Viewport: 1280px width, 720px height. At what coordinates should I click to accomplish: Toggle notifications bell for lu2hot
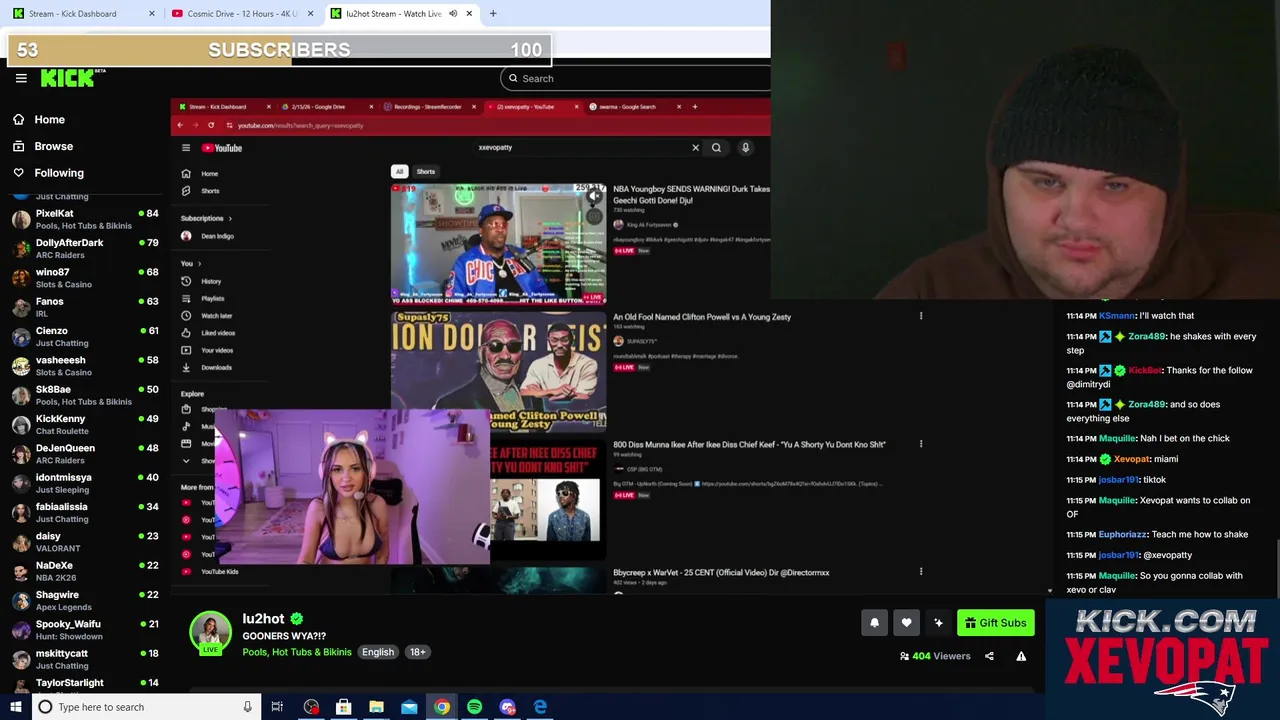point(874,623)
